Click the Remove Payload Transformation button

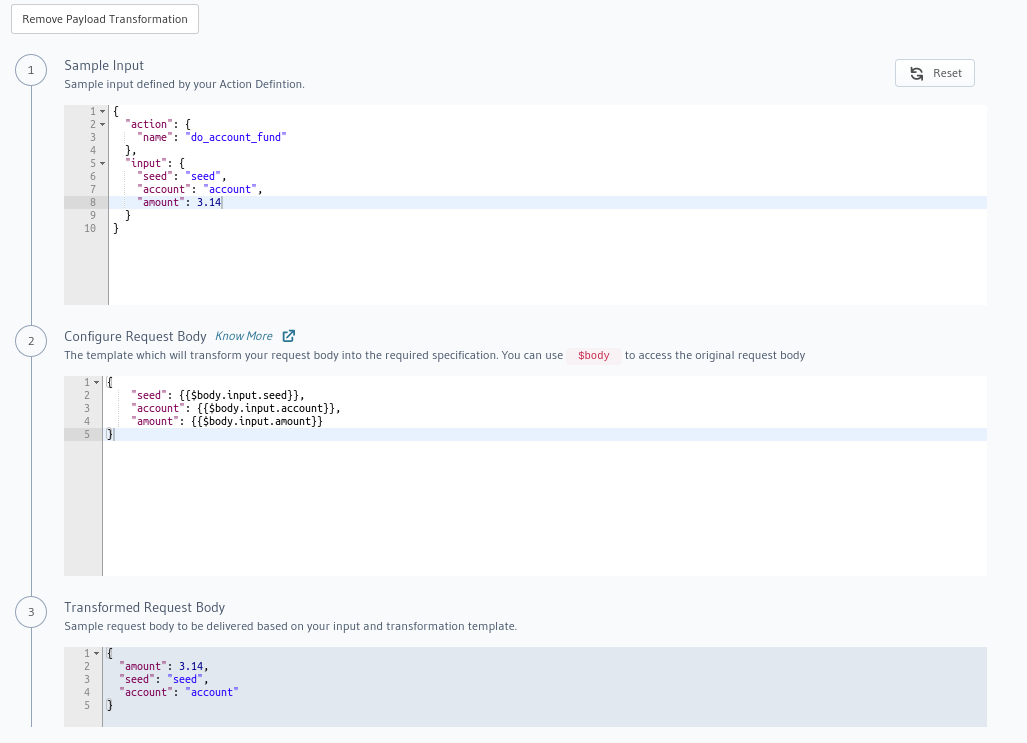[x=104, y=18]
